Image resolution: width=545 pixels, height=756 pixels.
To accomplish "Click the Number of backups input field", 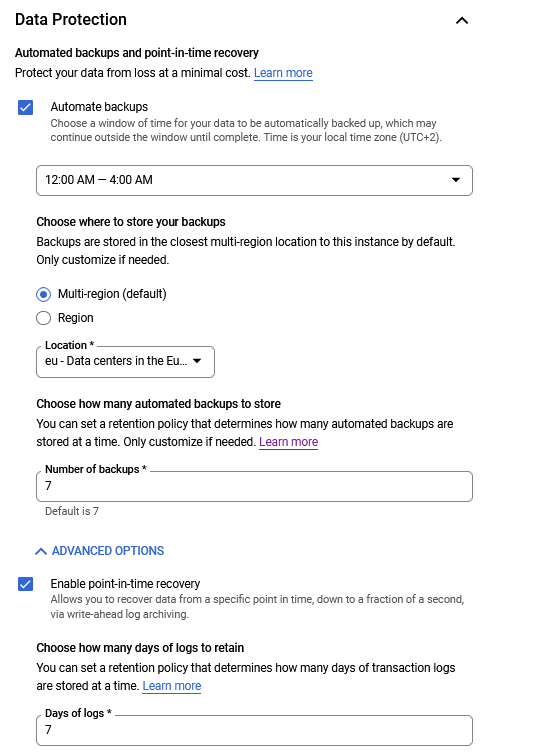I will click(x=254, y=486).
